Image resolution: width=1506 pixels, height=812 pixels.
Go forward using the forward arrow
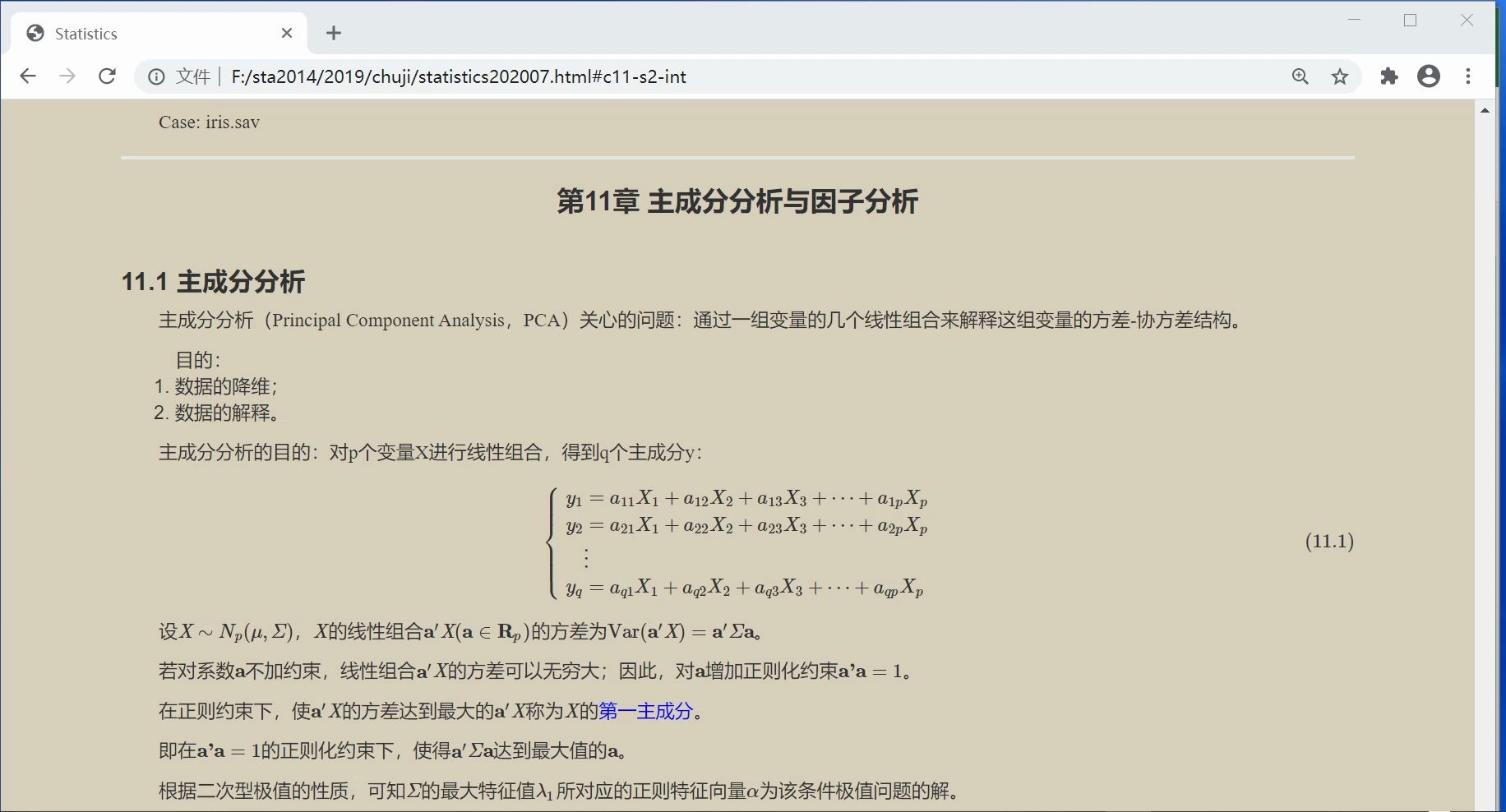(67, 76)
